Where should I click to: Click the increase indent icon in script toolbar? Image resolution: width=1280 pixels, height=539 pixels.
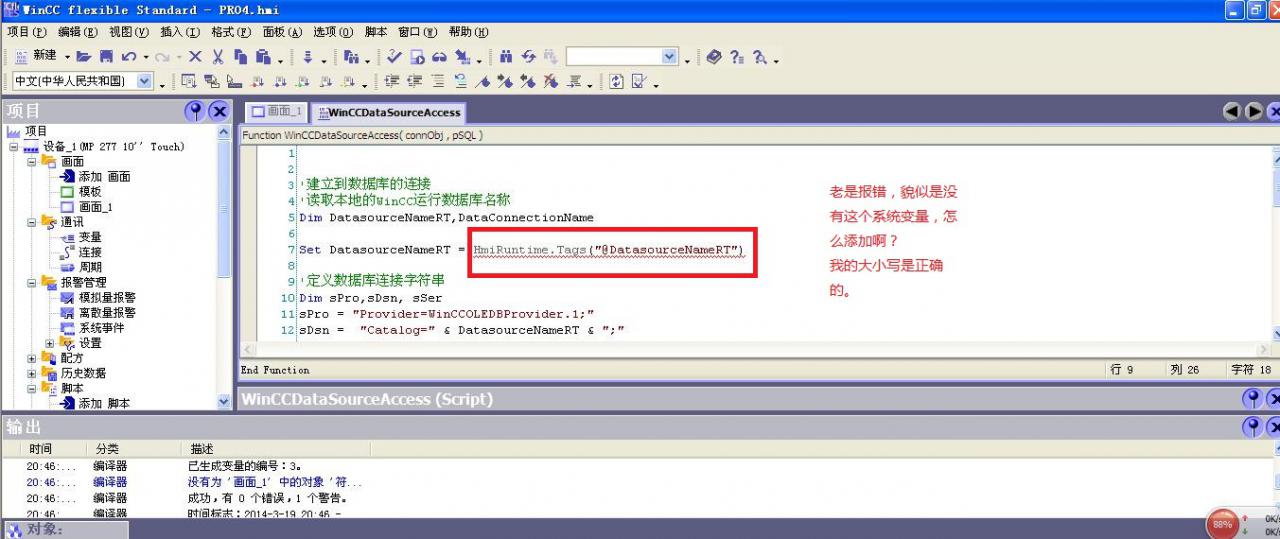390,82
